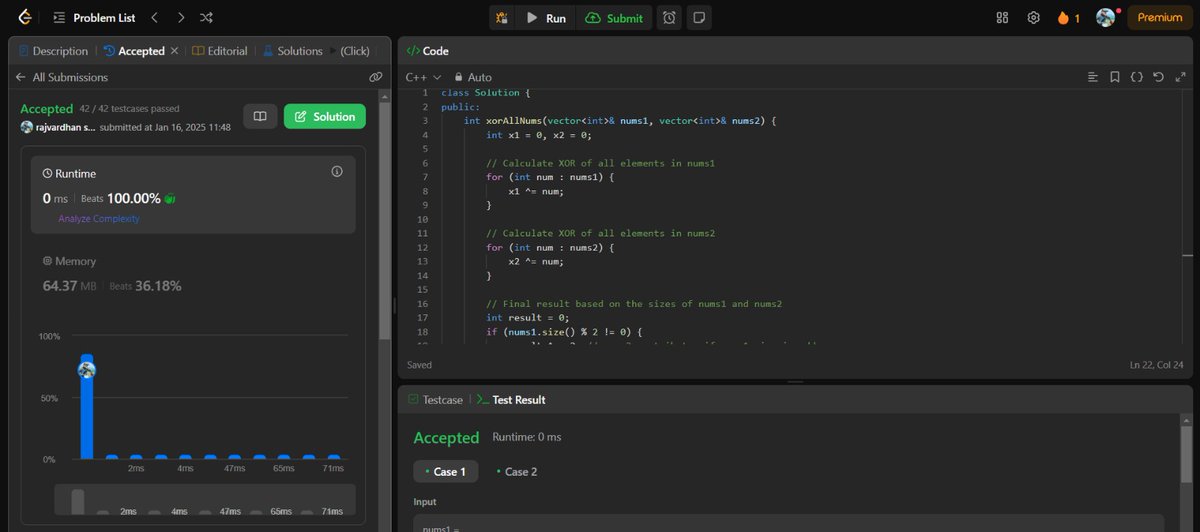Click the green Solution button
Image resolution: width=1200 pixels, height=532 pixels.
(x=325, y=117)
